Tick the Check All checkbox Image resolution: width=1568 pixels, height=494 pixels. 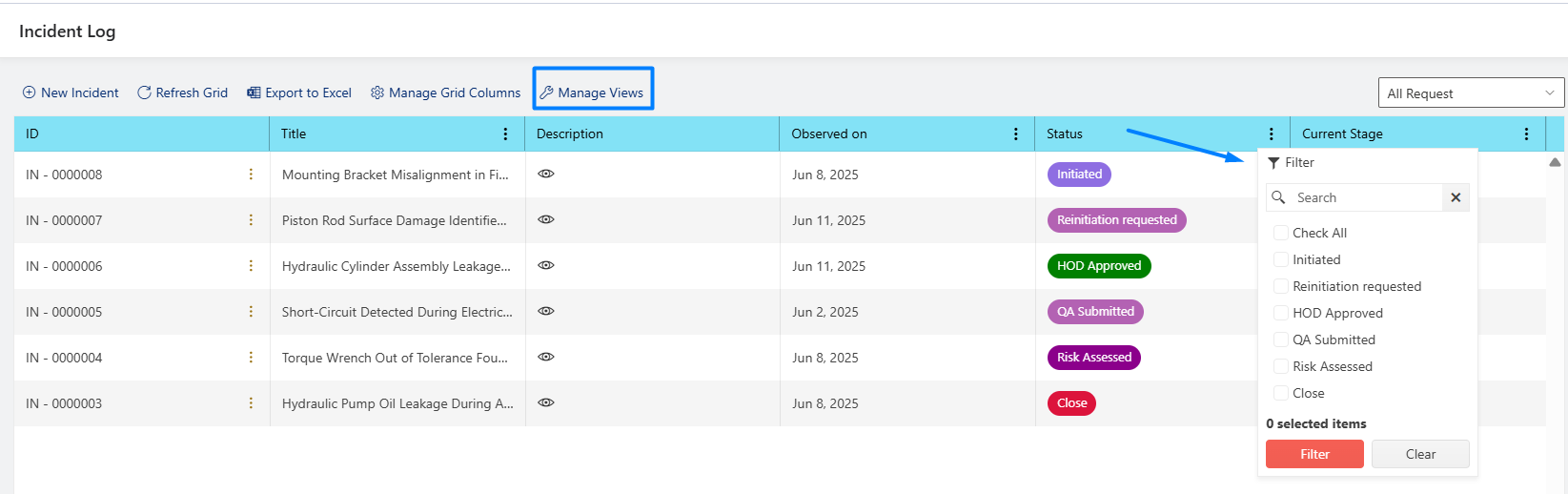1281,233
